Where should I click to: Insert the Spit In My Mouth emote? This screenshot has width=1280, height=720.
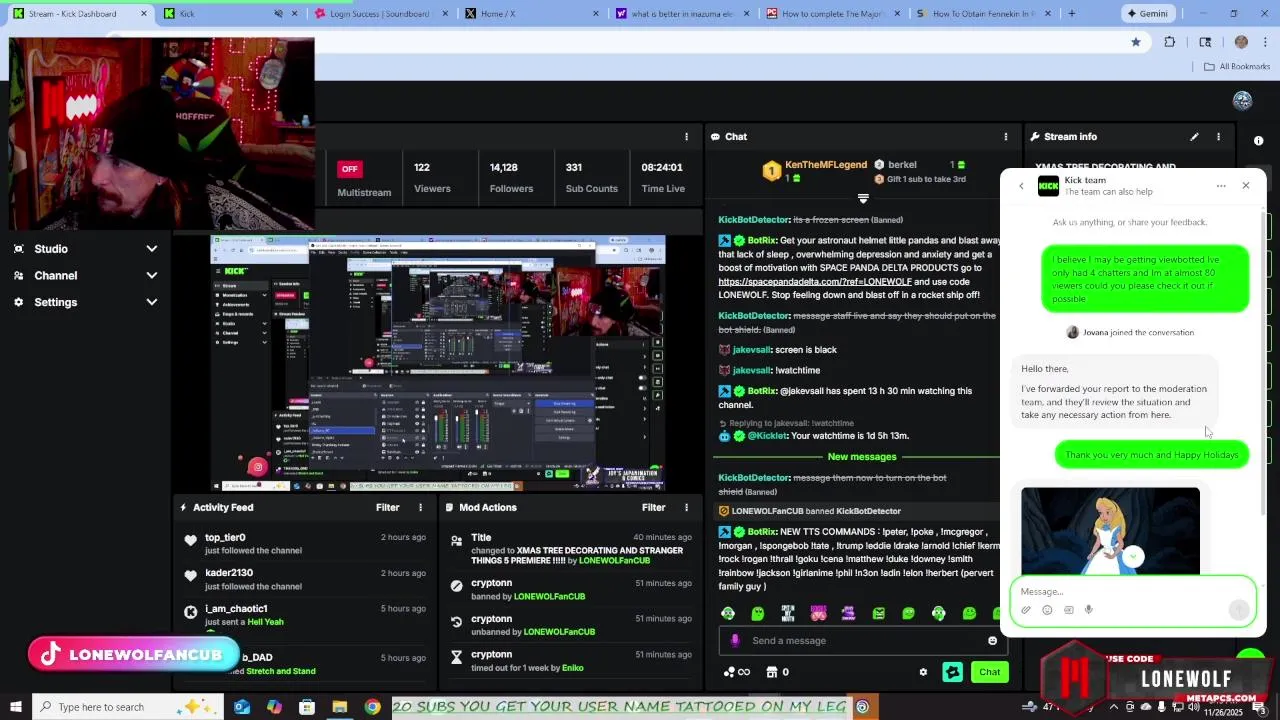pos(788,613)
